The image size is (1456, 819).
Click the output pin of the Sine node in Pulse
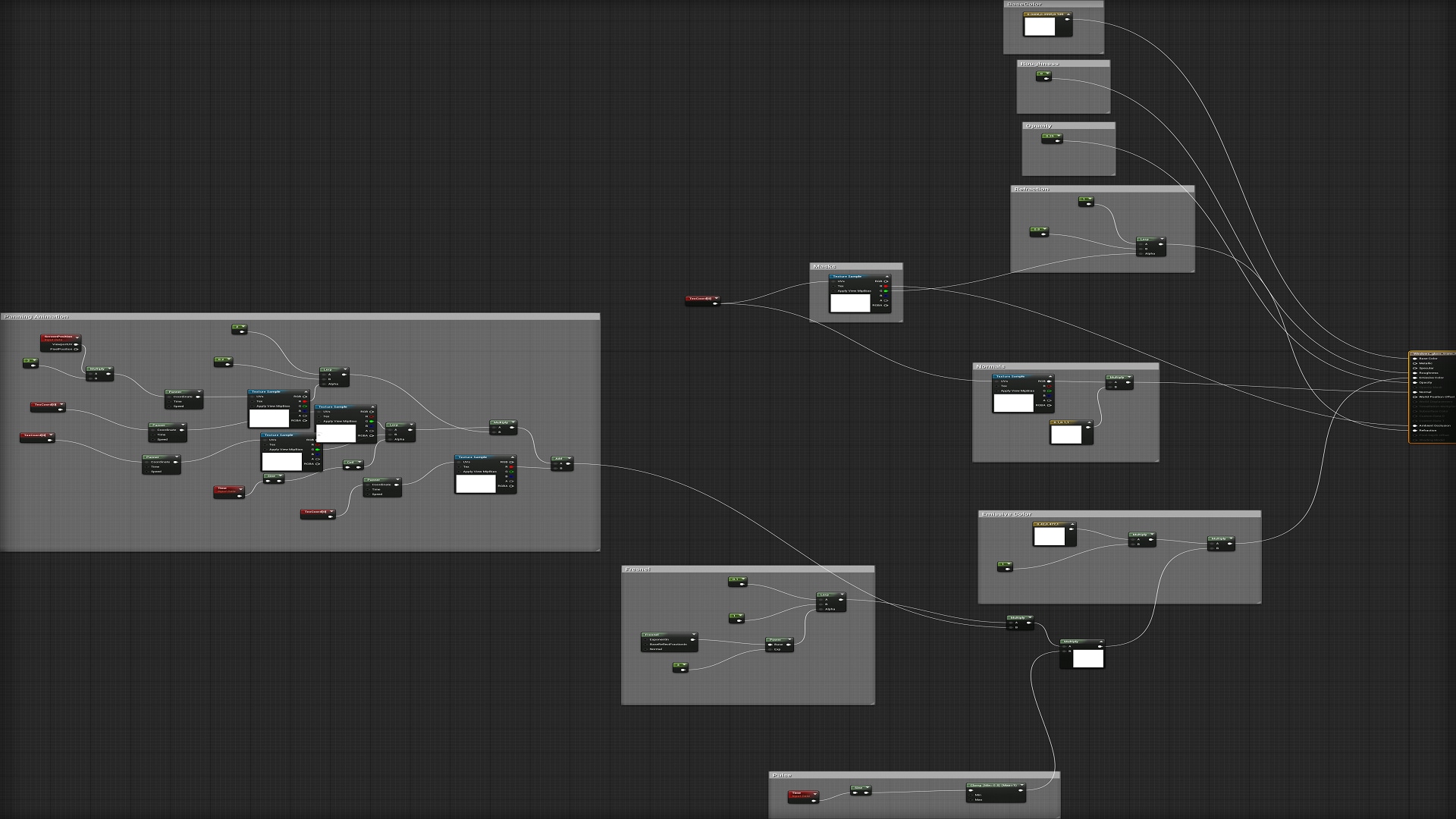866,792
